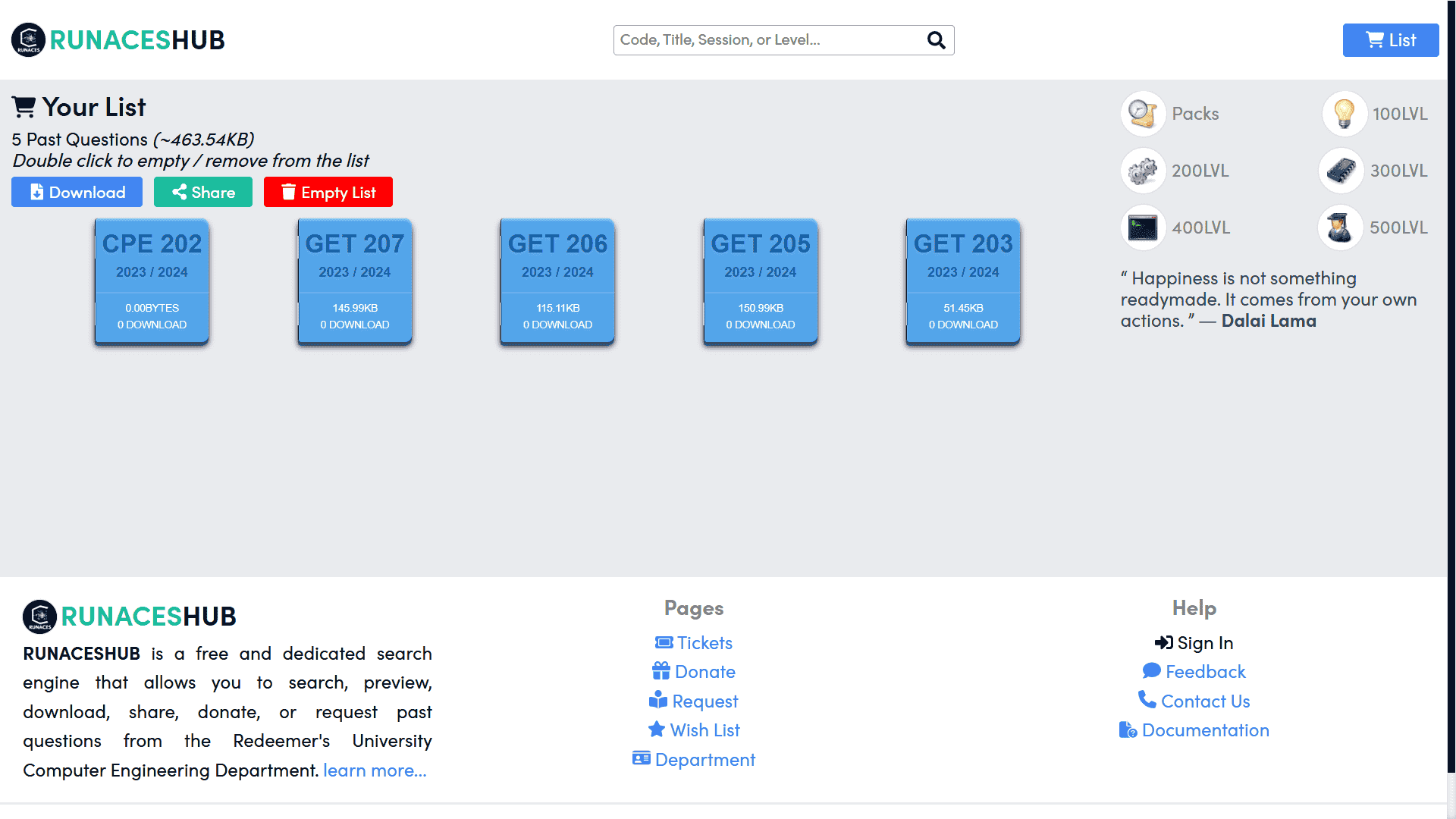The width and height of the screenshot is (1456, 819).
Task: Click the Empty List button
Action: point(328,192)
